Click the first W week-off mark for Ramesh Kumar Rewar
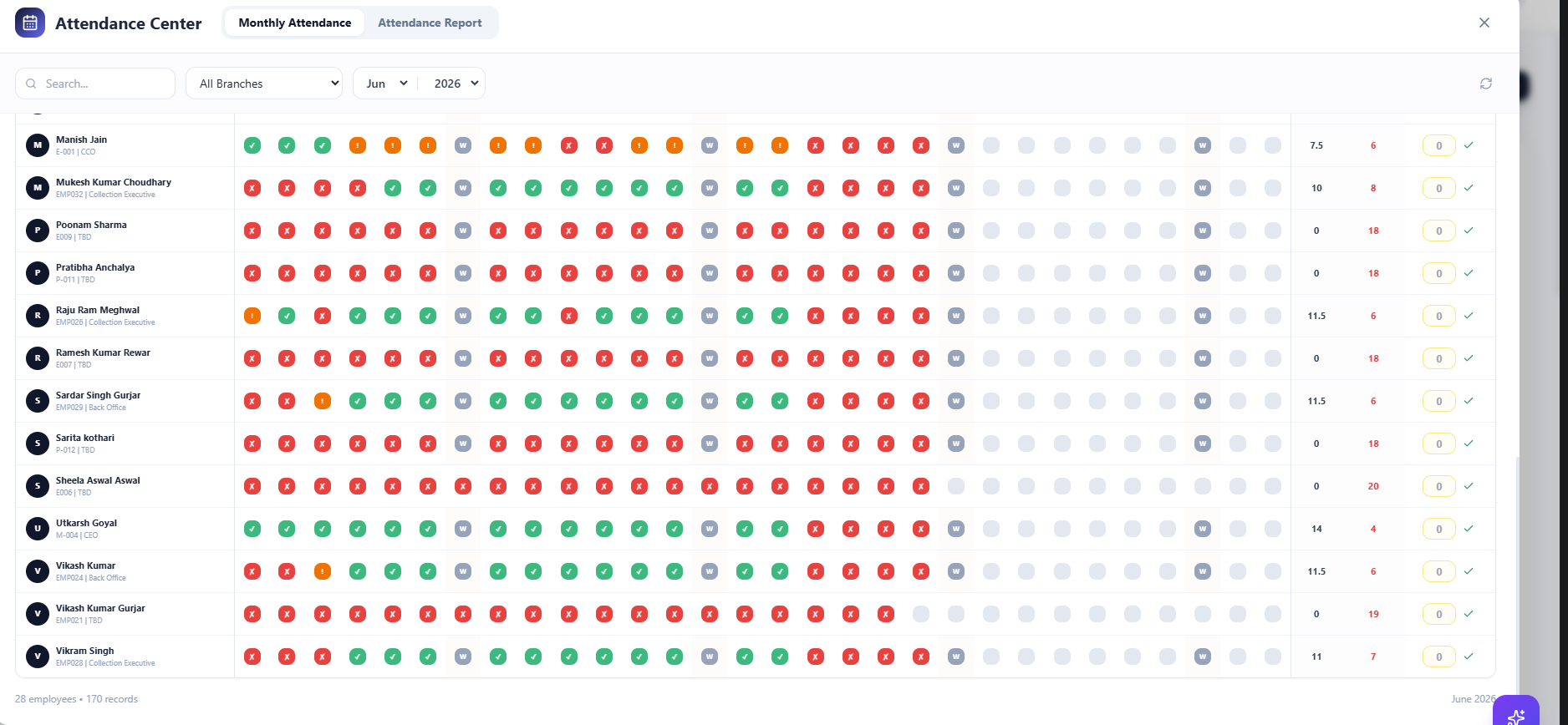The image size is (1568, 725). point(462,358)
